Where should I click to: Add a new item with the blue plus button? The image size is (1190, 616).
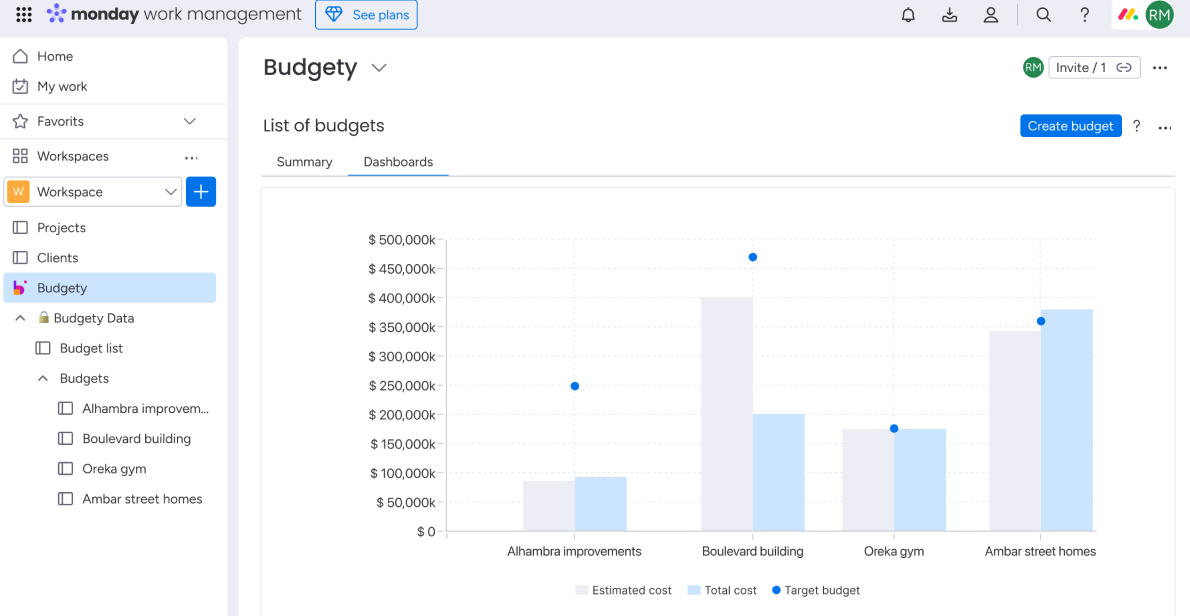[201, 191]
